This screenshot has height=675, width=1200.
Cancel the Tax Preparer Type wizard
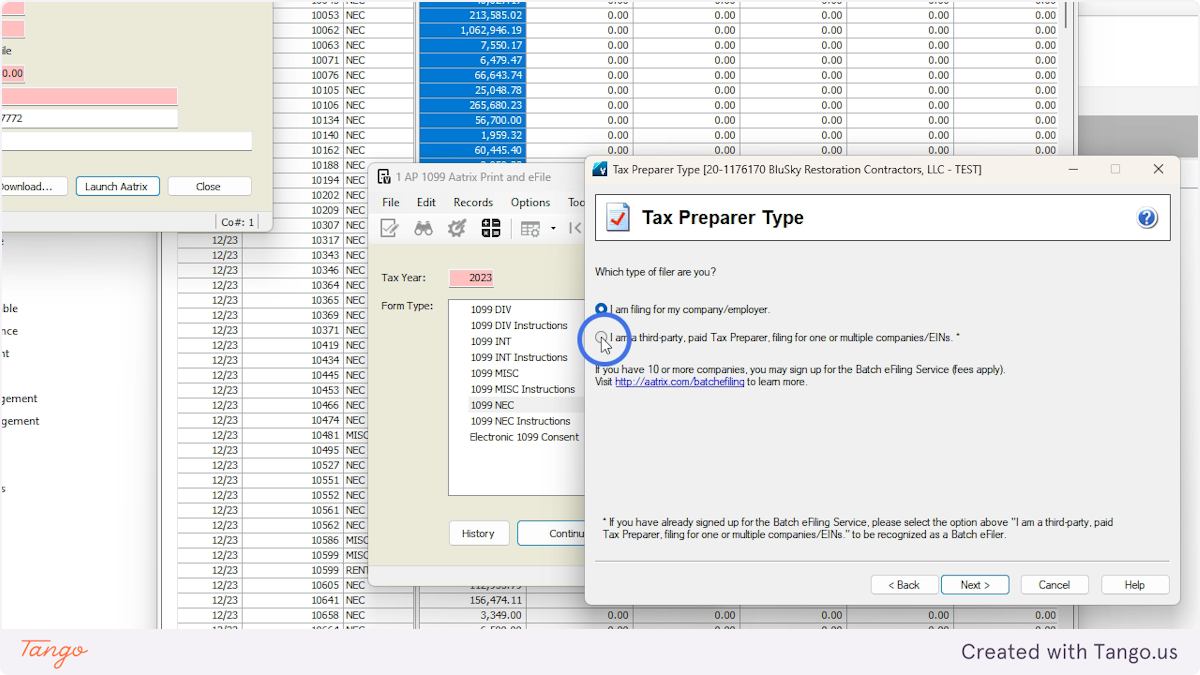coord(1054,585)
